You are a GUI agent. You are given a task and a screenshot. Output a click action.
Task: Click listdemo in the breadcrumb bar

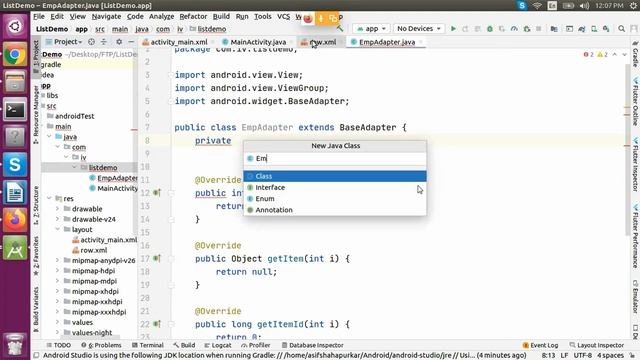[208, 29]
